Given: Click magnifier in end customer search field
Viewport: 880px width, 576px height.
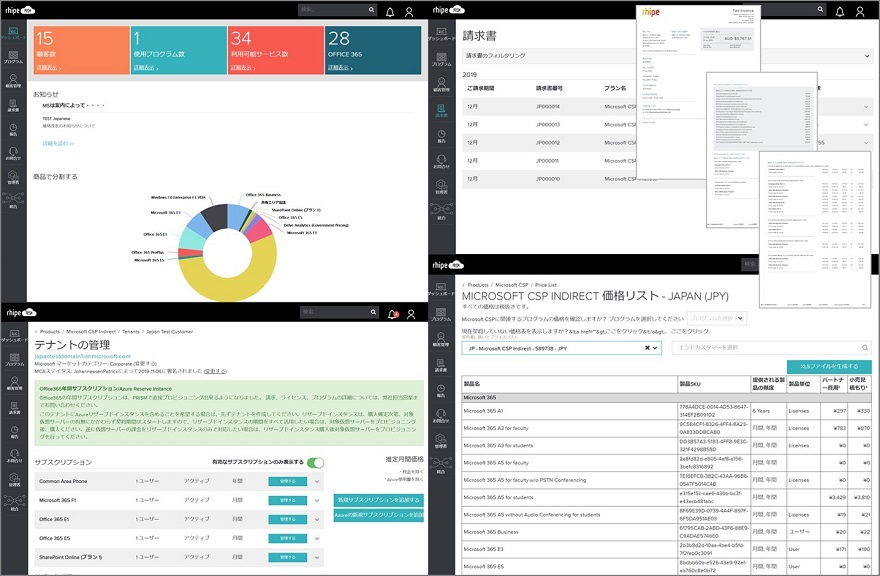Looking at the screenshot, I should [865, 348].
